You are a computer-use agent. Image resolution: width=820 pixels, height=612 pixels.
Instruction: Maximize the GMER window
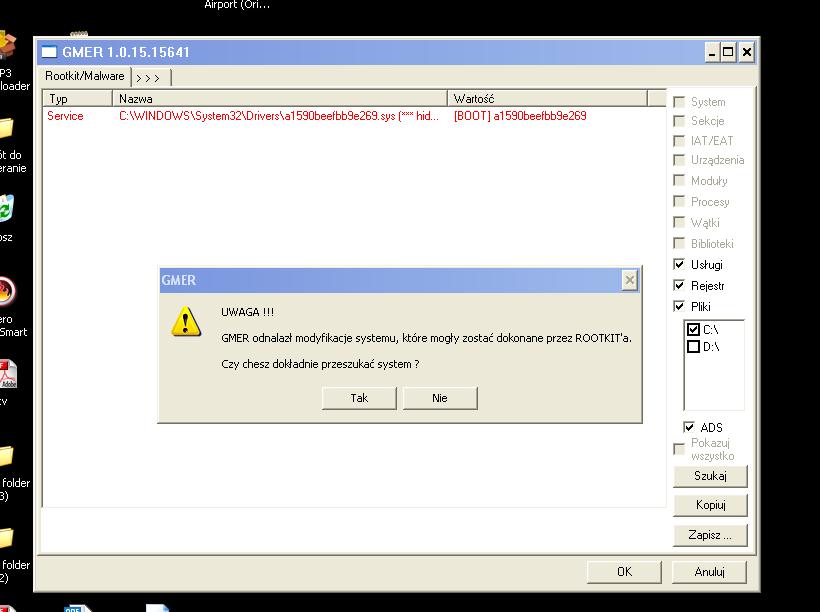[x=728, y=52]
